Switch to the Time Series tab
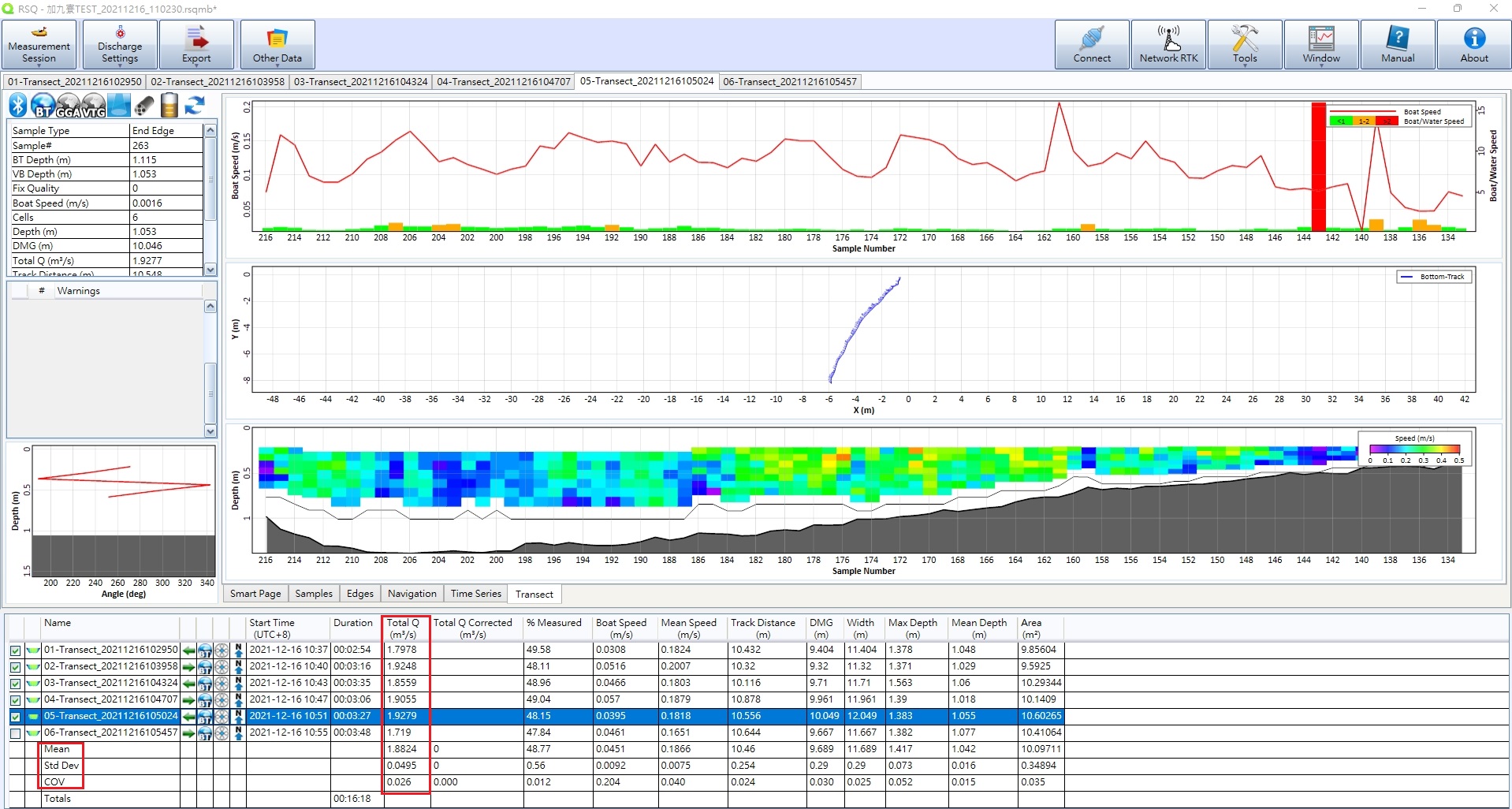1512x809 pixels. click(475, 594)
